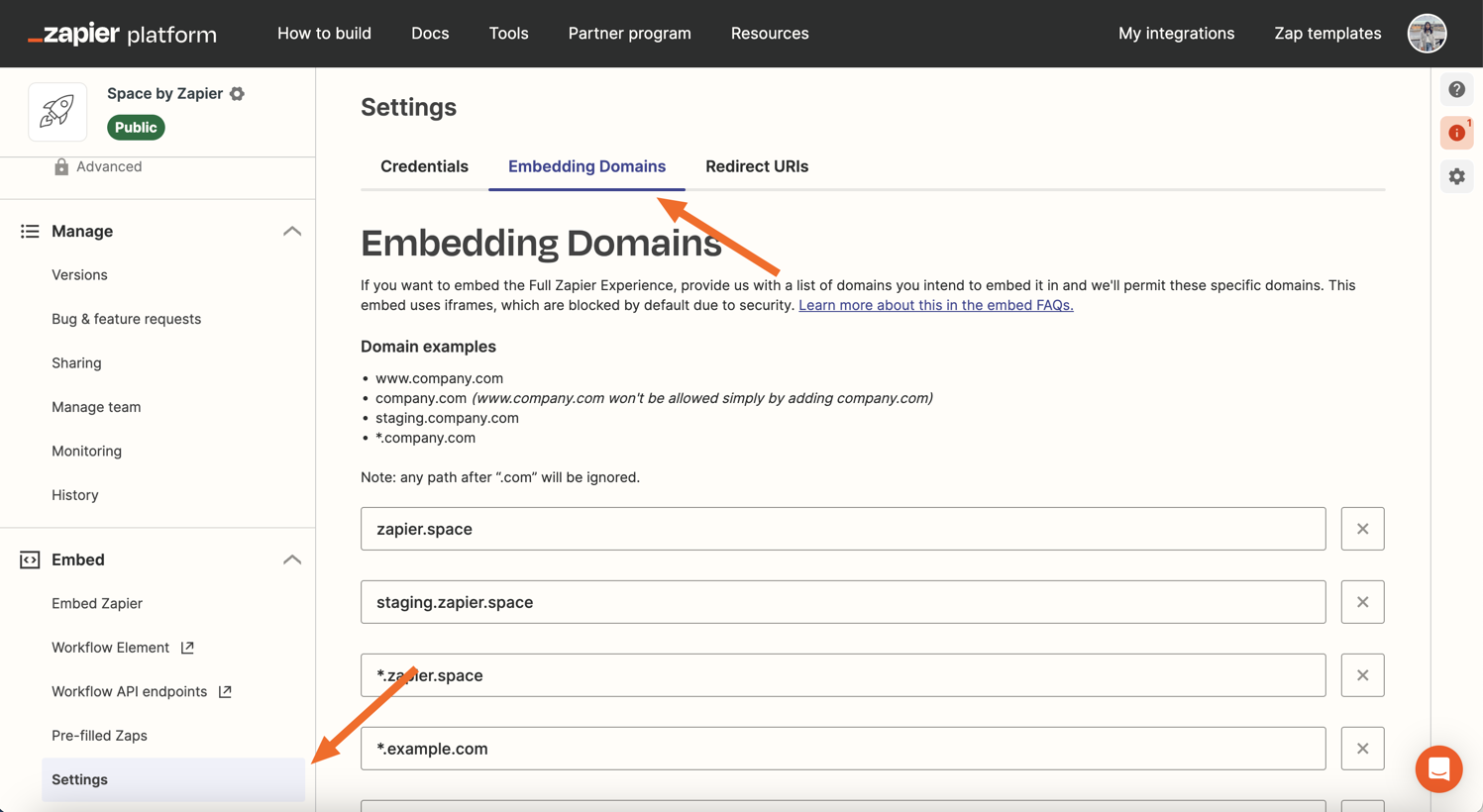
Task: Open the orange chat support bubble
Action: pyautogui.click(x=1438, y=768)
